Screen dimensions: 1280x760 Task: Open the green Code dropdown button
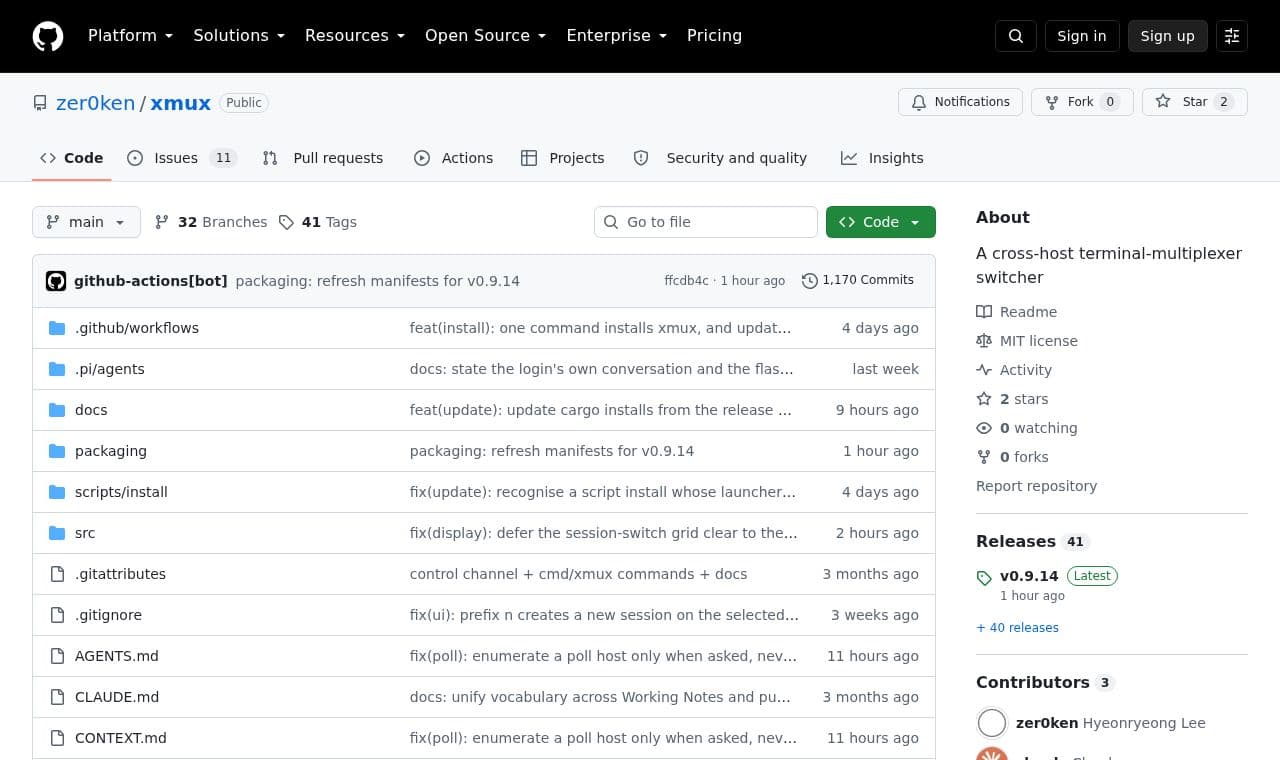pyautogui.click(x=881, y=222)
